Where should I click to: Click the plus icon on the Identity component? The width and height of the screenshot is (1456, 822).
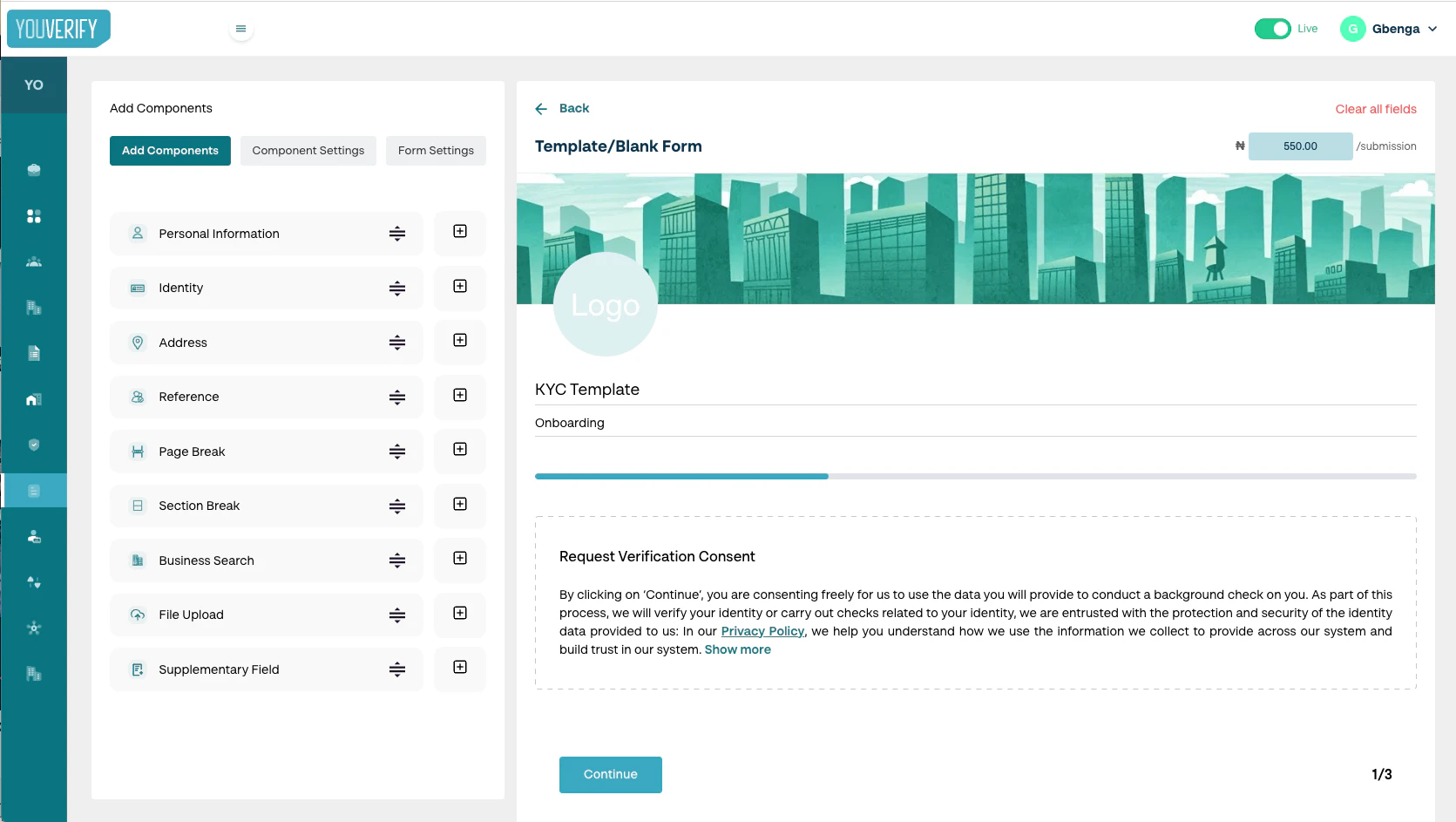tap(459, 288)
